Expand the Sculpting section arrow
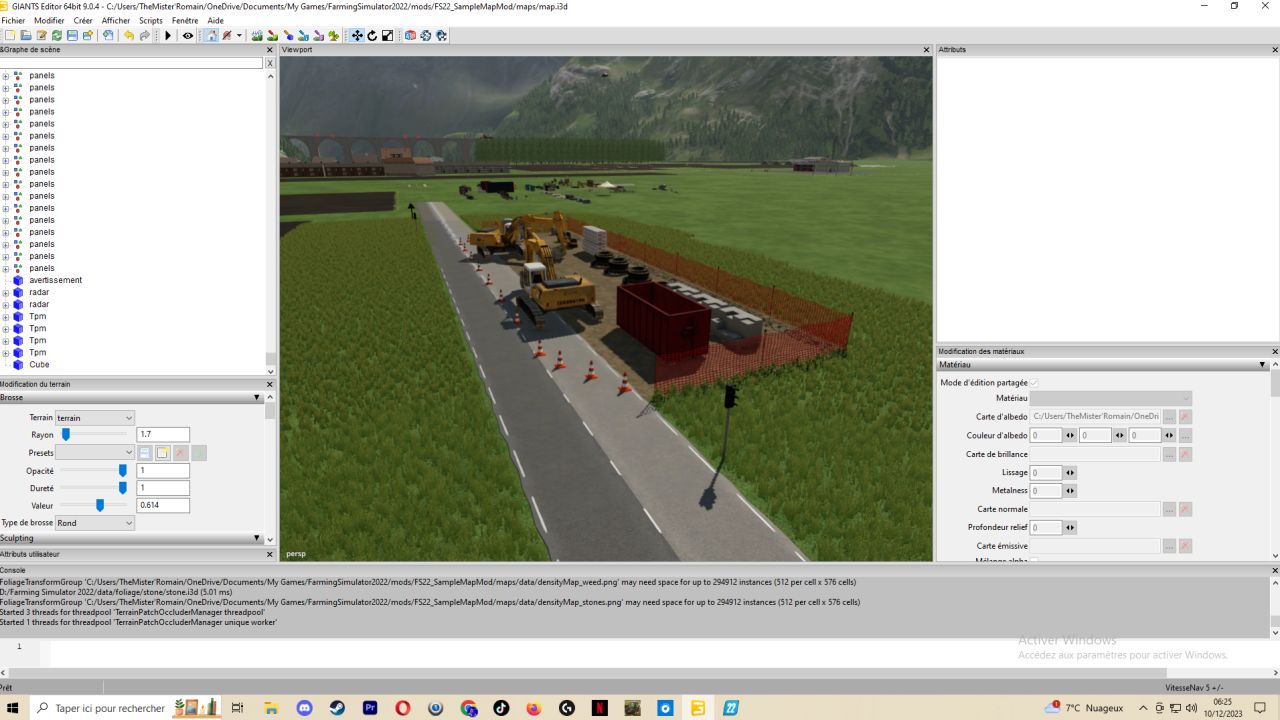The width and height of the screenshot is (1280, 720). coord(257,538)
